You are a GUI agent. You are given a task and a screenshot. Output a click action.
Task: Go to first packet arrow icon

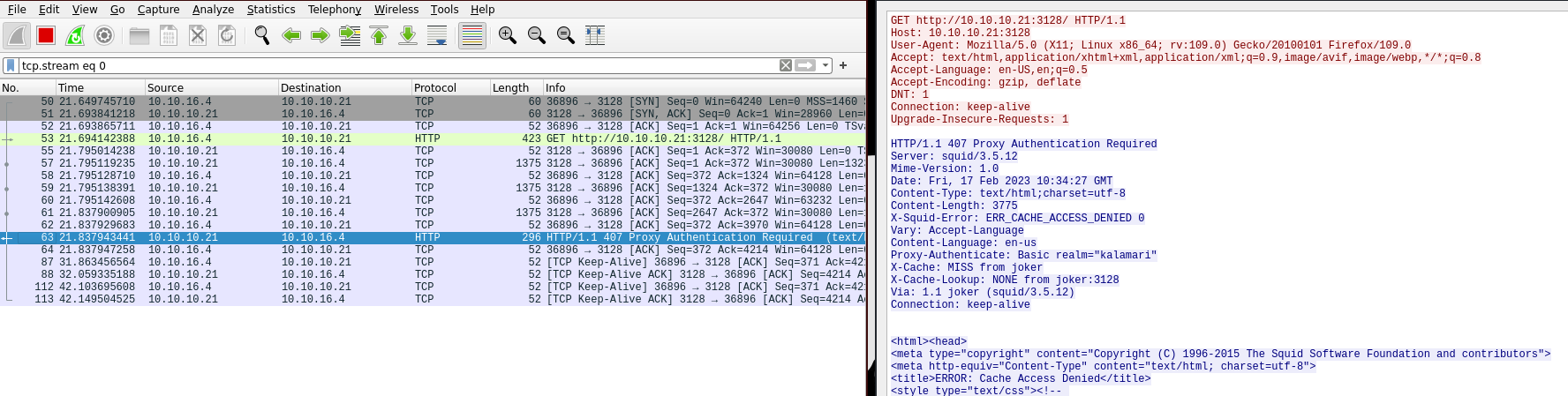(x=379, y=35)
